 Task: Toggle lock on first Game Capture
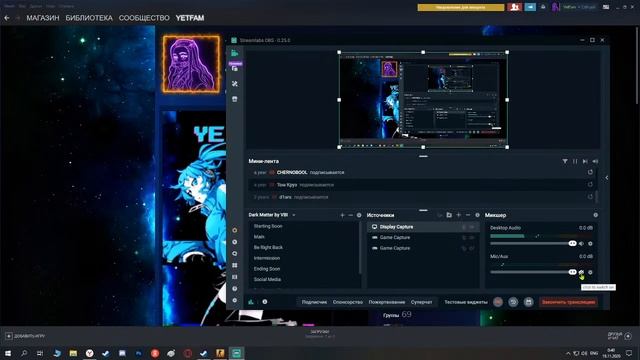[x=464, y=238]
